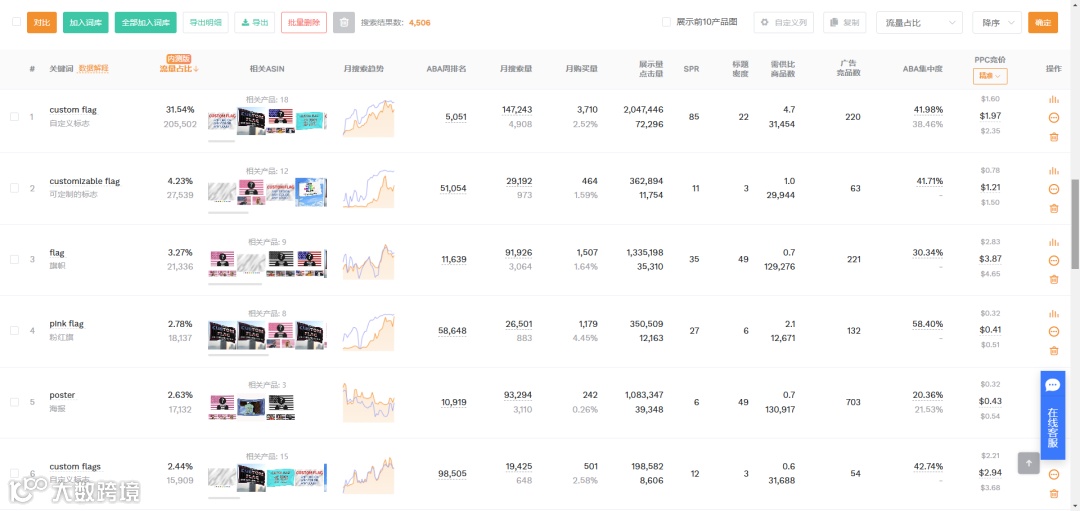Viewport: 1080px width, 511px height.
Task: Click the page vertical scrollbar thumb
Action: pyautogui.click(x=1075, y=224)
